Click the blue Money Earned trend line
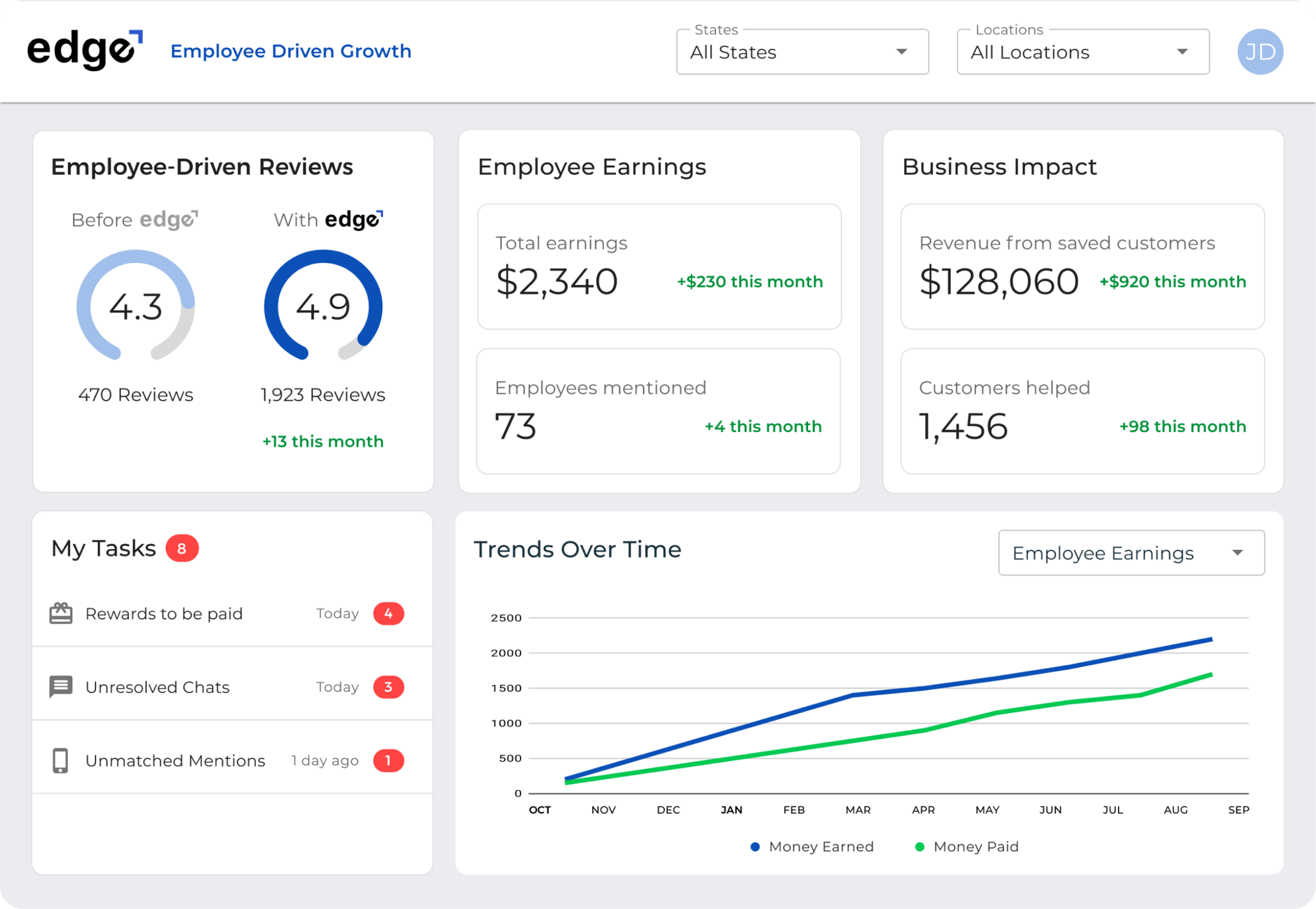The width and height of the screenshot is (1316, 909). tap(852, 695)
